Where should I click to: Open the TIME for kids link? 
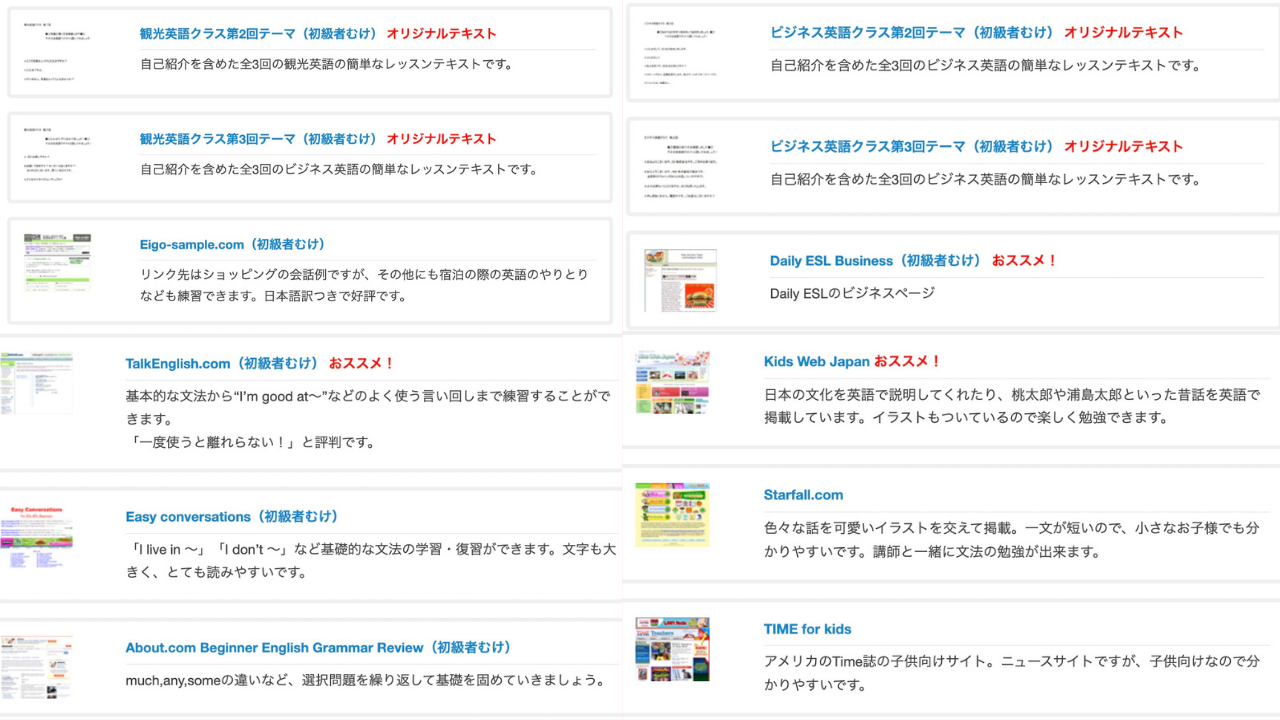pyautogui.click(x=807, y=629)
